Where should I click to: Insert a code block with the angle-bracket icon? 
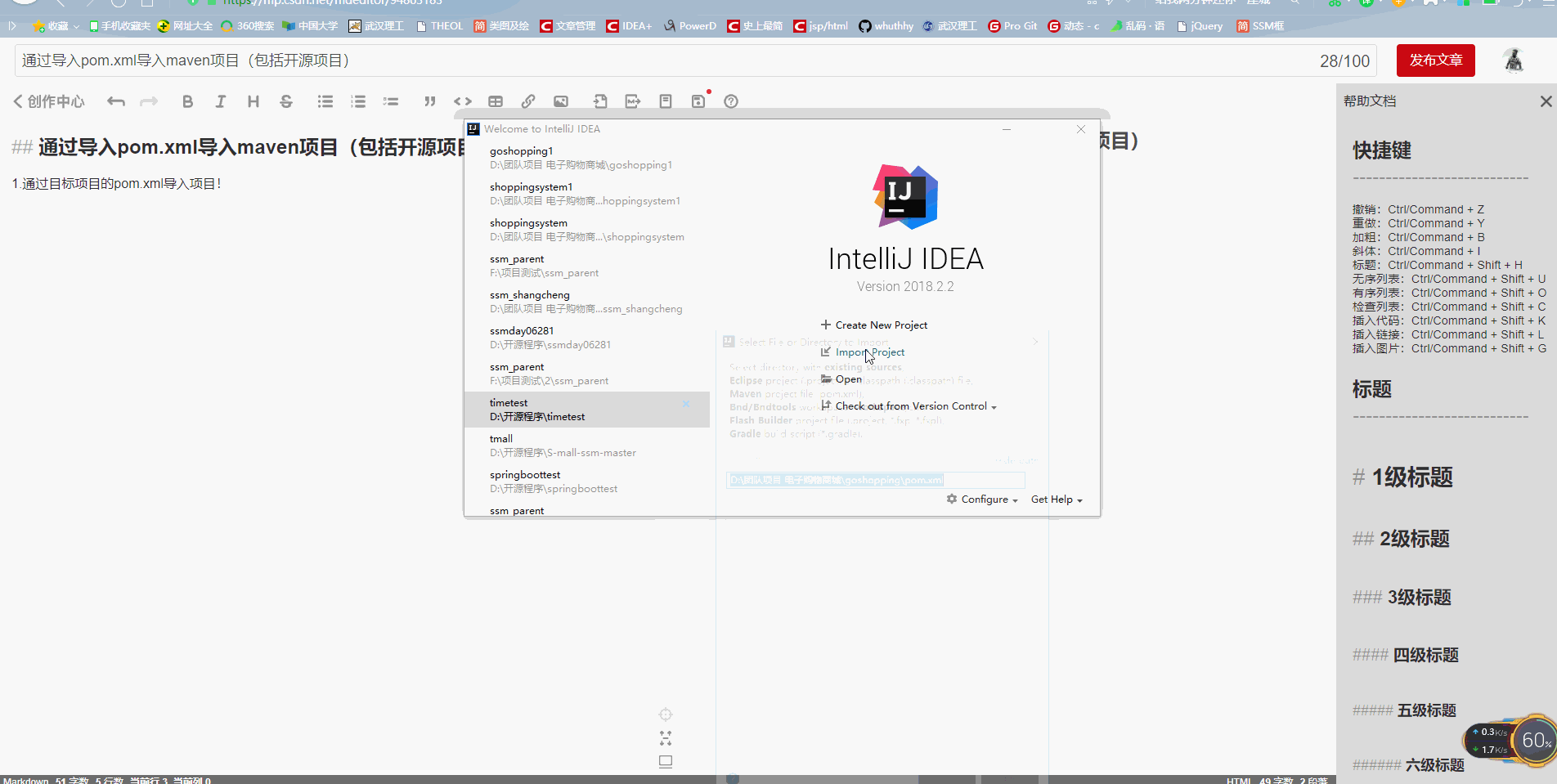point(463,101)
